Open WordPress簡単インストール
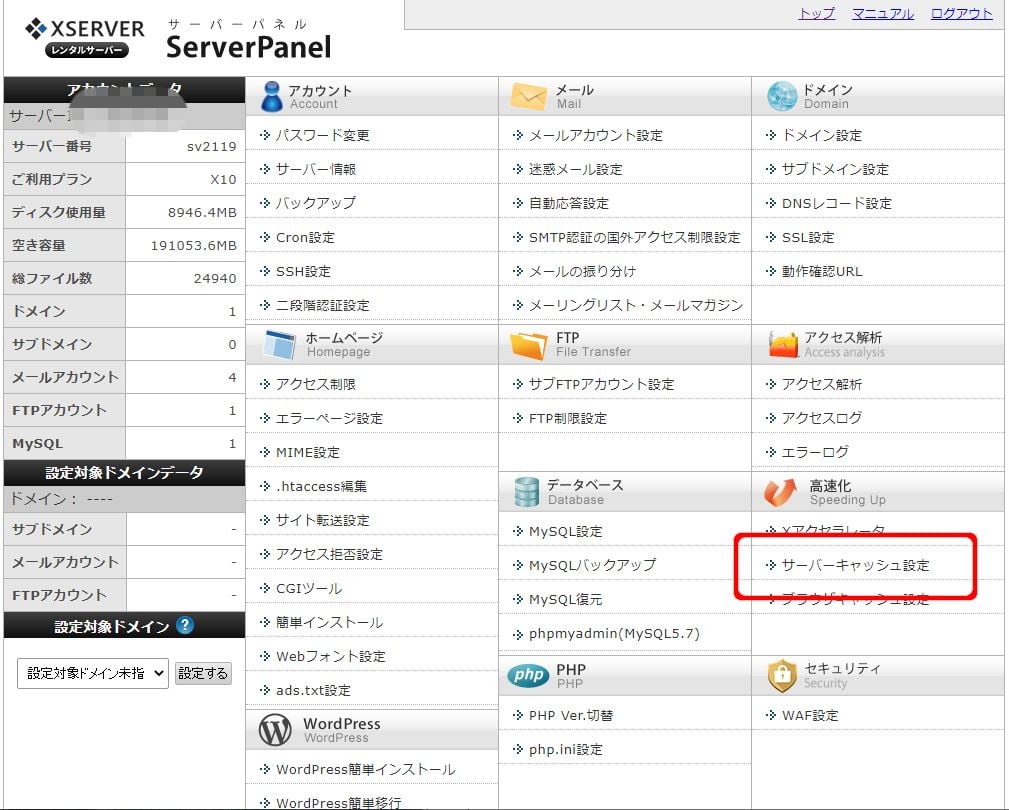The image size is (1009, 810). tap(366, 769)
